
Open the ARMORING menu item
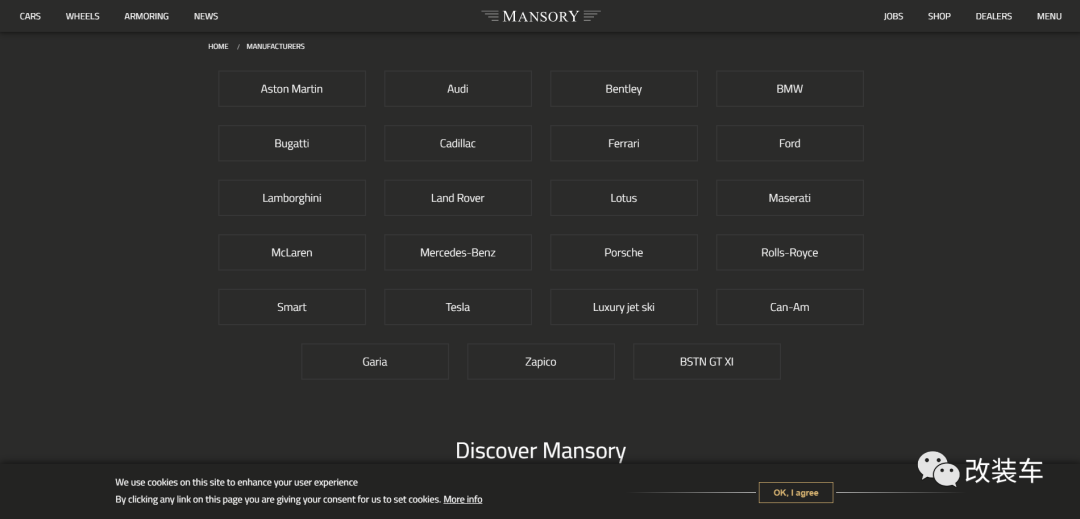click(x=146, y=17)
